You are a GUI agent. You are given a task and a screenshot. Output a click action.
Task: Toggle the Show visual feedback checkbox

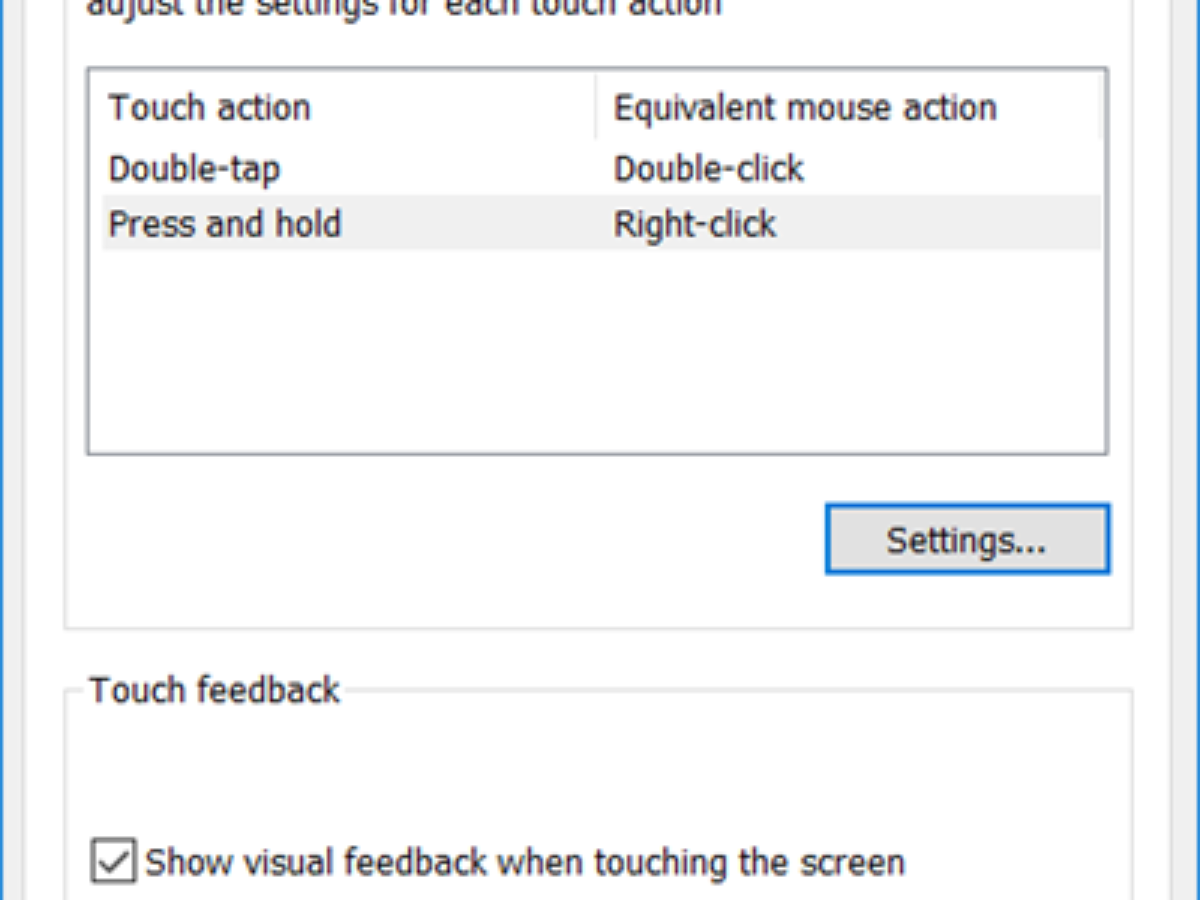tap(113, 862)
